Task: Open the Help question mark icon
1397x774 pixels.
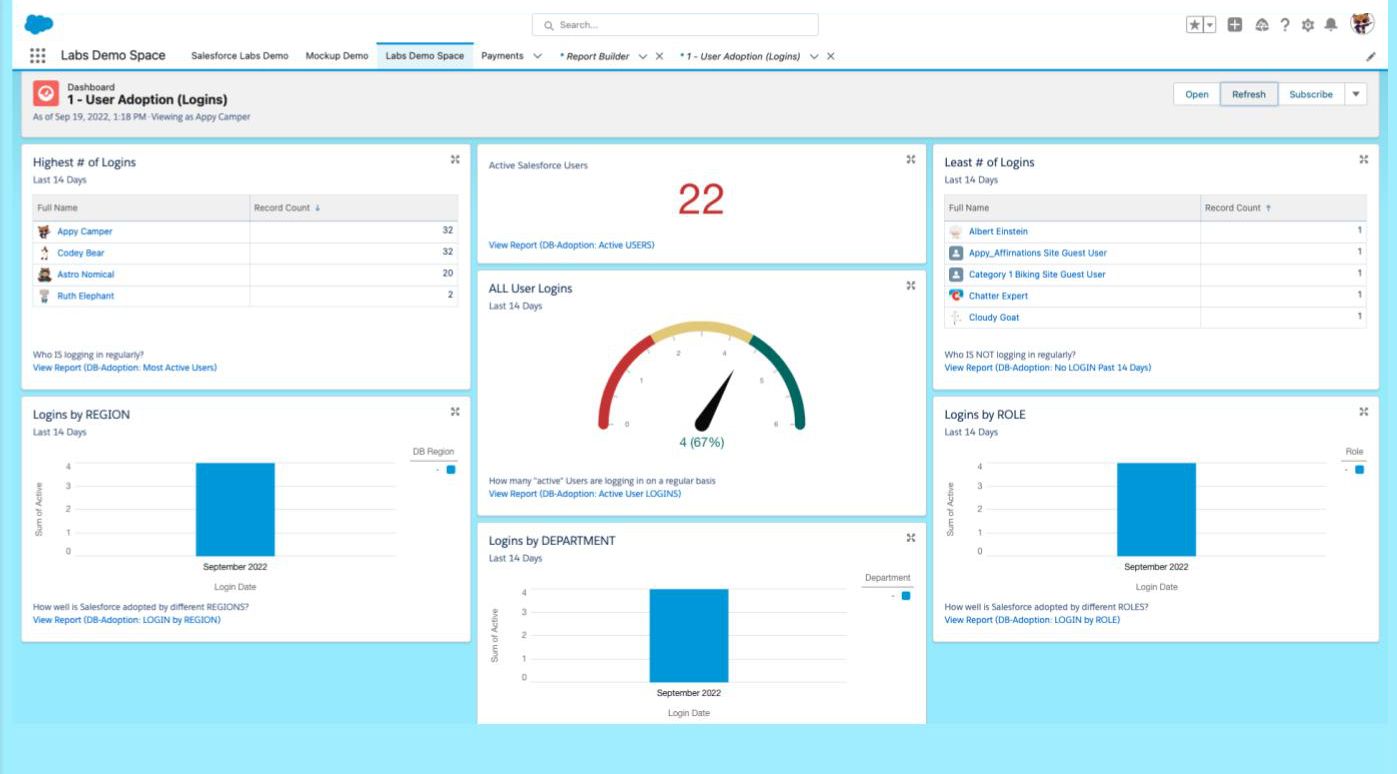Action: tap(1287, 24)
